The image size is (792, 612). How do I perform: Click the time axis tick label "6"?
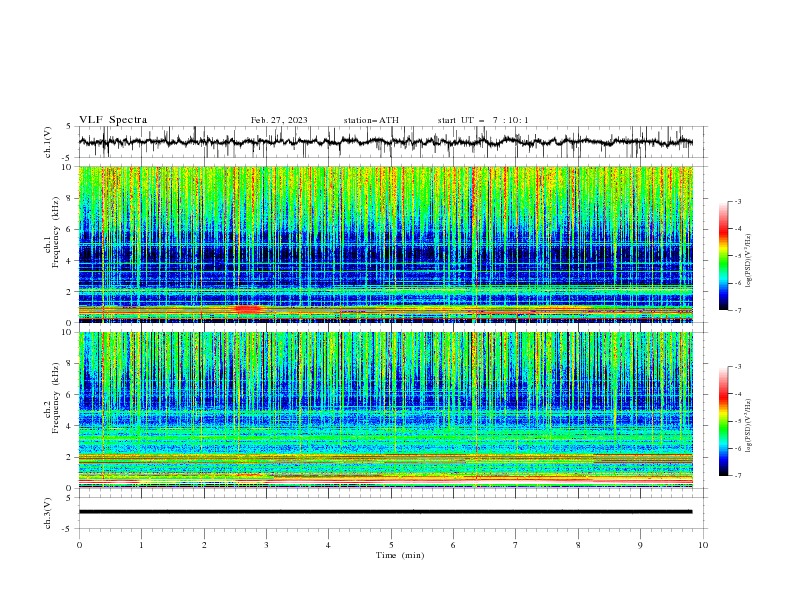pos(453,545)
